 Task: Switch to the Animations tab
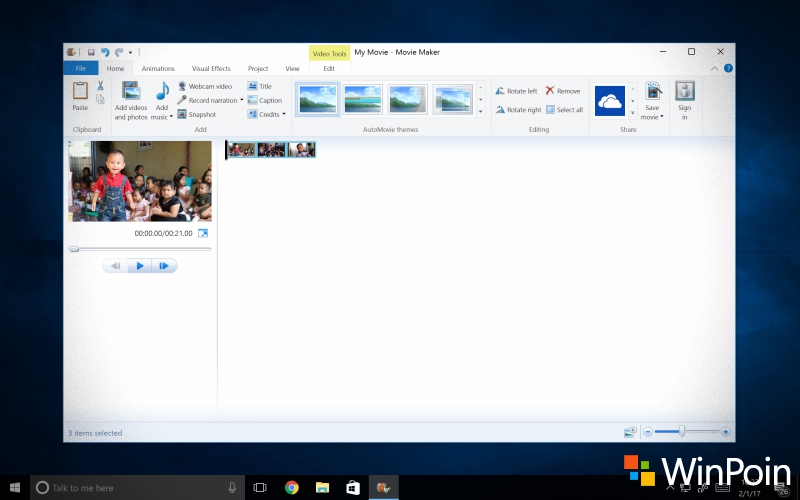(x=158, y=68)
